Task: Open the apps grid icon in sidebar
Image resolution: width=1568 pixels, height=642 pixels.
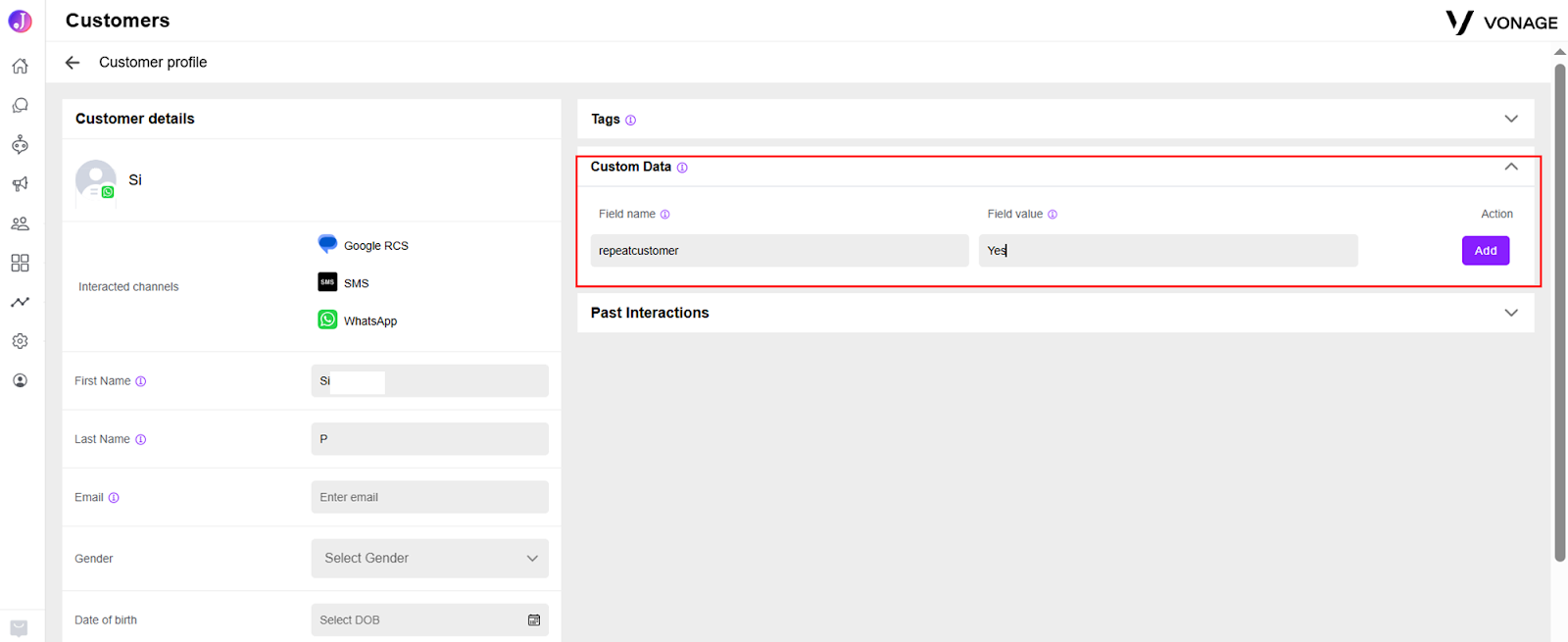Action: (x=20, y=263)
